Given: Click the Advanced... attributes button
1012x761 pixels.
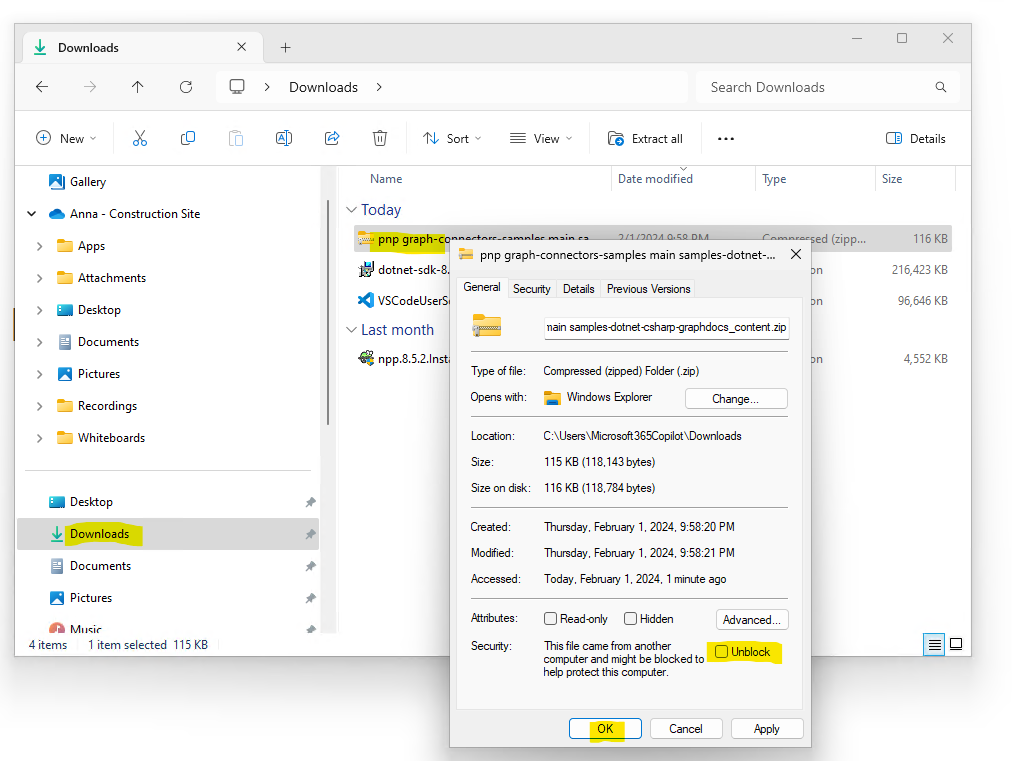Looking at the screenshot, I should pyautogui.click(x=752, y=620).
